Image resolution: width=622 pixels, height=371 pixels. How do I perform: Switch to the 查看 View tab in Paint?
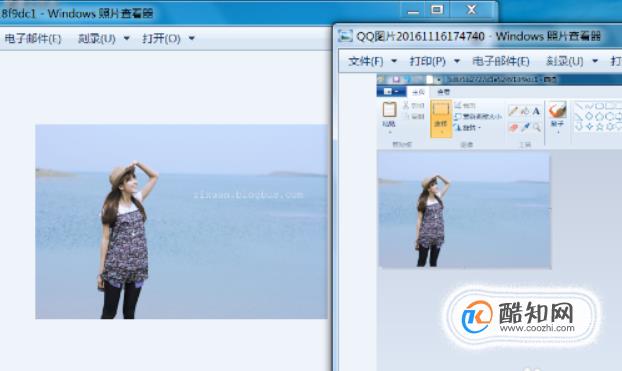pyautogui.click(x=443, y=92)
